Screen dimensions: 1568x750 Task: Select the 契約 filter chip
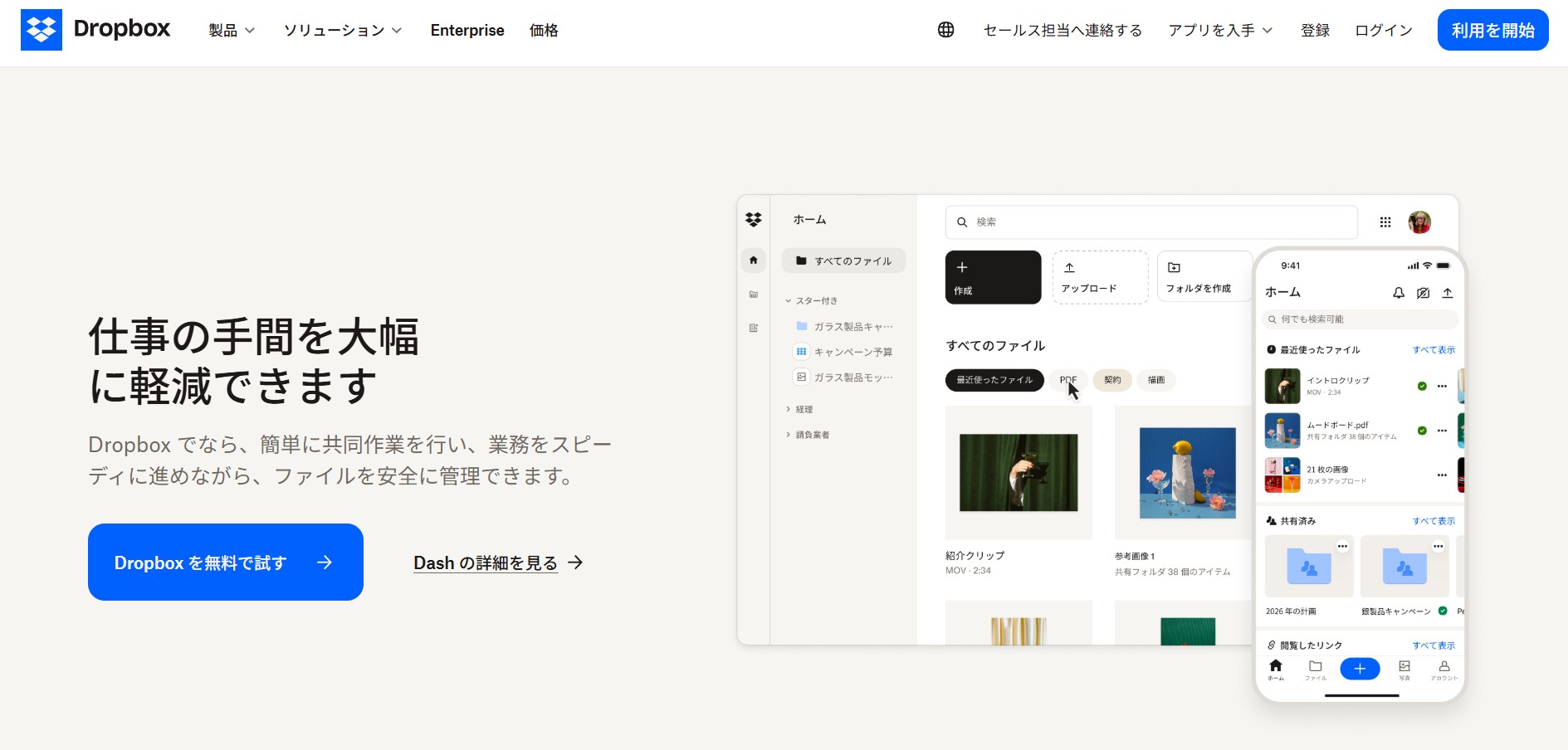tap(1112, 380)
